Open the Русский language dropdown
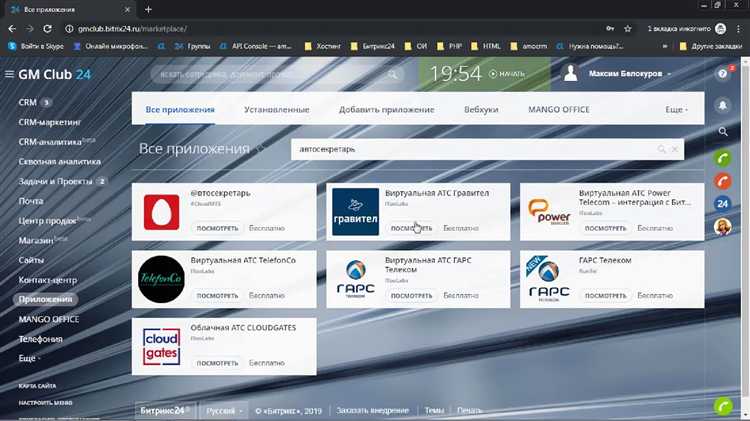 [224, 410]
